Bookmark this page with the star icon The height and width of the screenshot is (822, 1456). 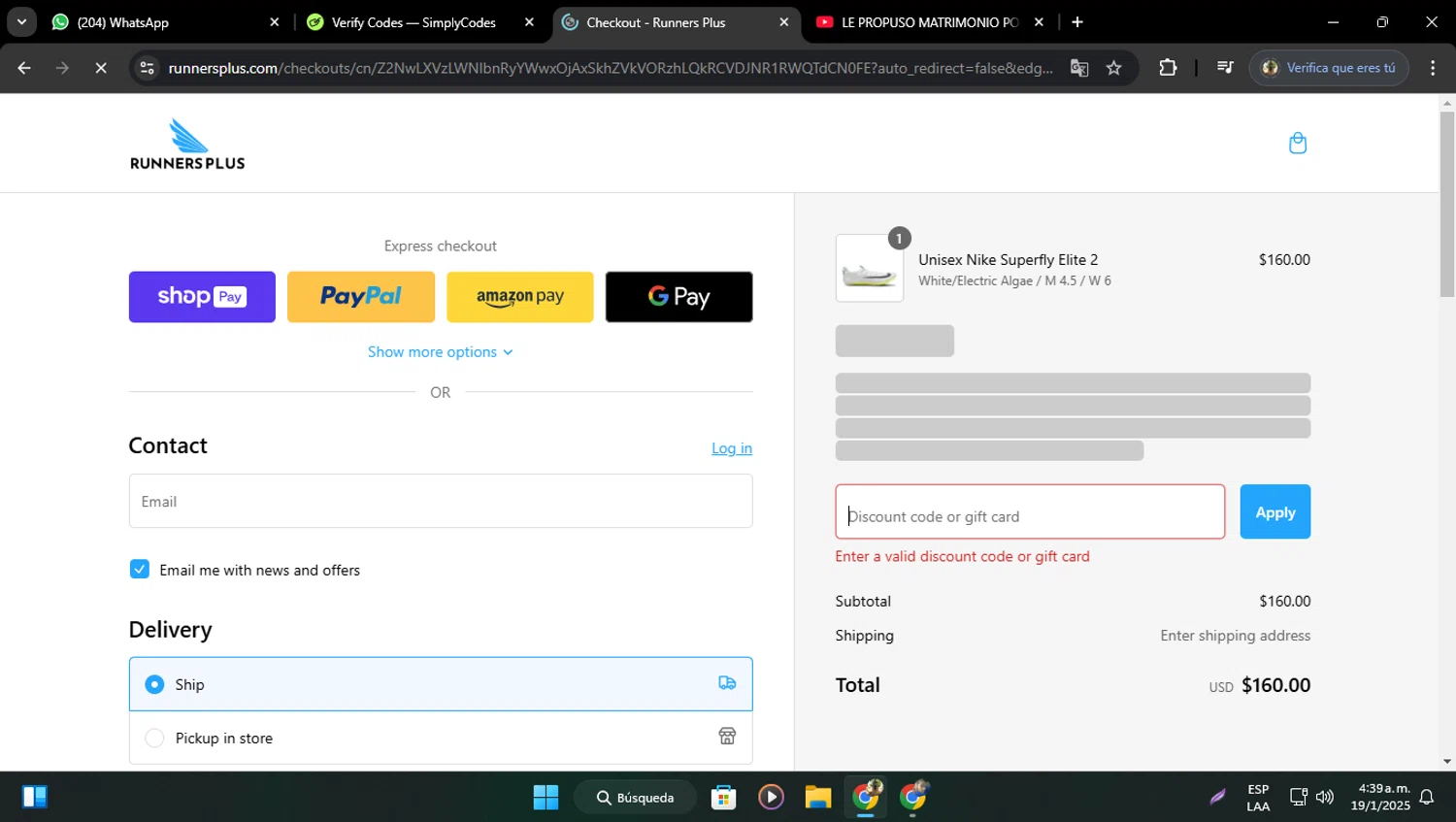(x=1114, y=68)
